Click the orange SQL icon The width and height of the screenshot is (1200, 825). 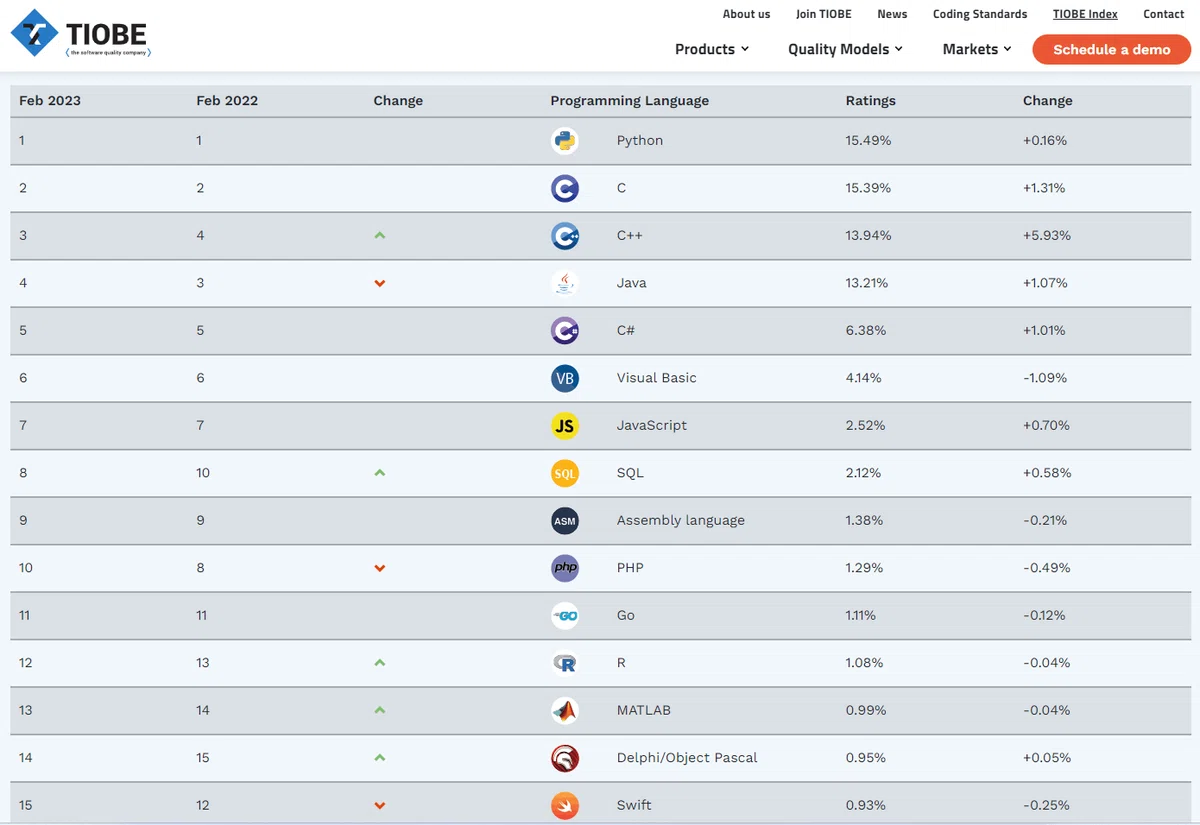tap(565, 473)
